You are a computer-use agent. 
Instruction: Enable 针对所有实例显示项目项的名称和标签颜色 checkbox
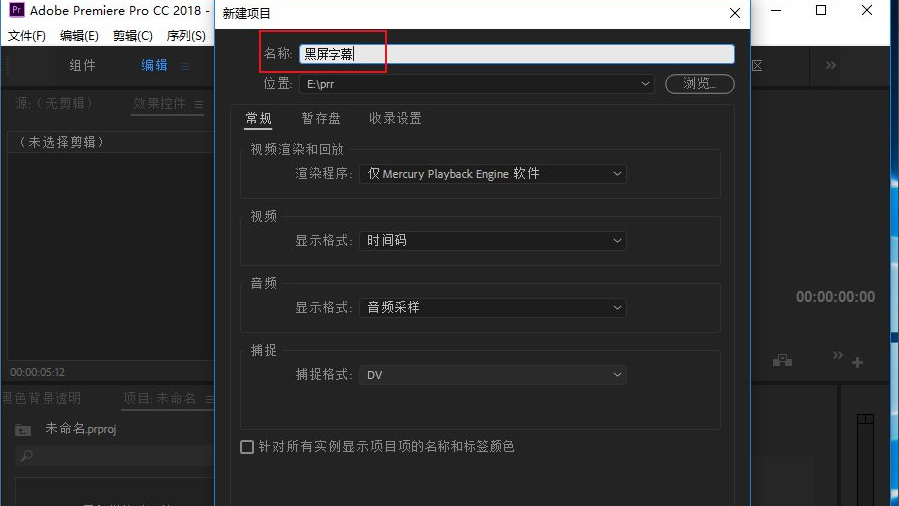(x=247, y=447)
